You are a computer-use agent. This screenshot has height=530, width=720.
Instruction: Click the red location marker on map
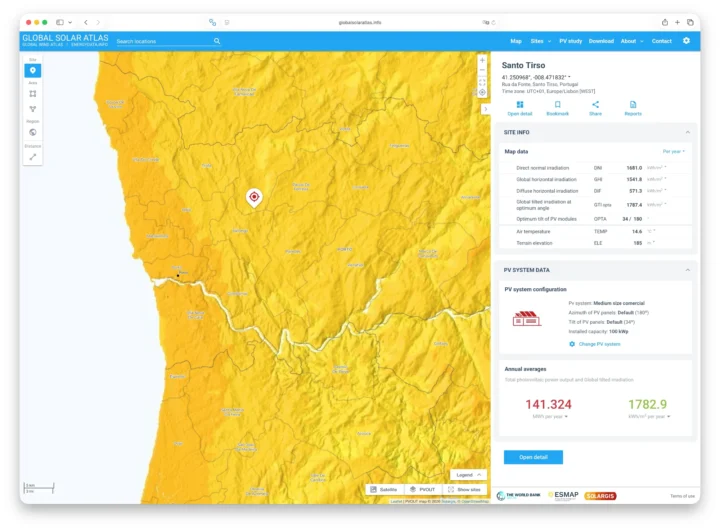pos(254,197)
